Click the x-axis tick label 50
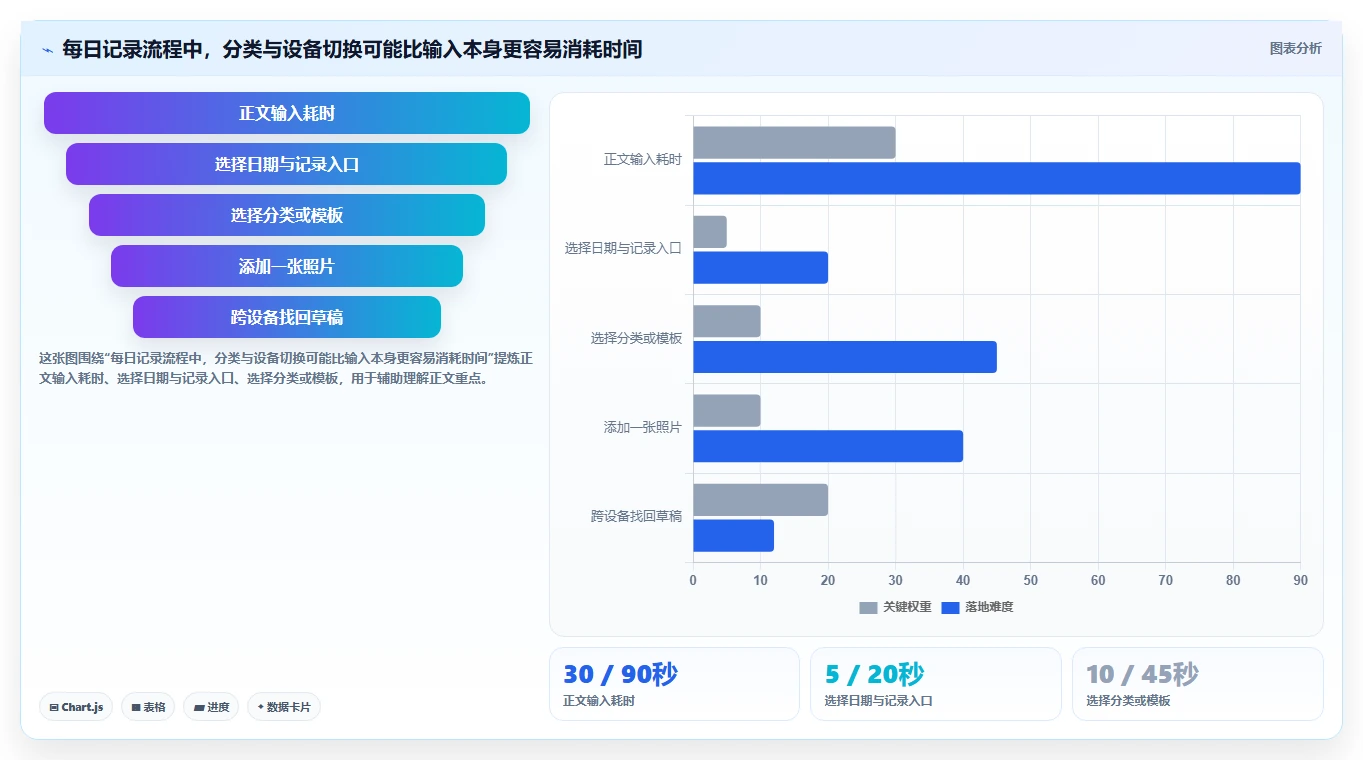1363x760 pixels. (x=1030, y=580)
